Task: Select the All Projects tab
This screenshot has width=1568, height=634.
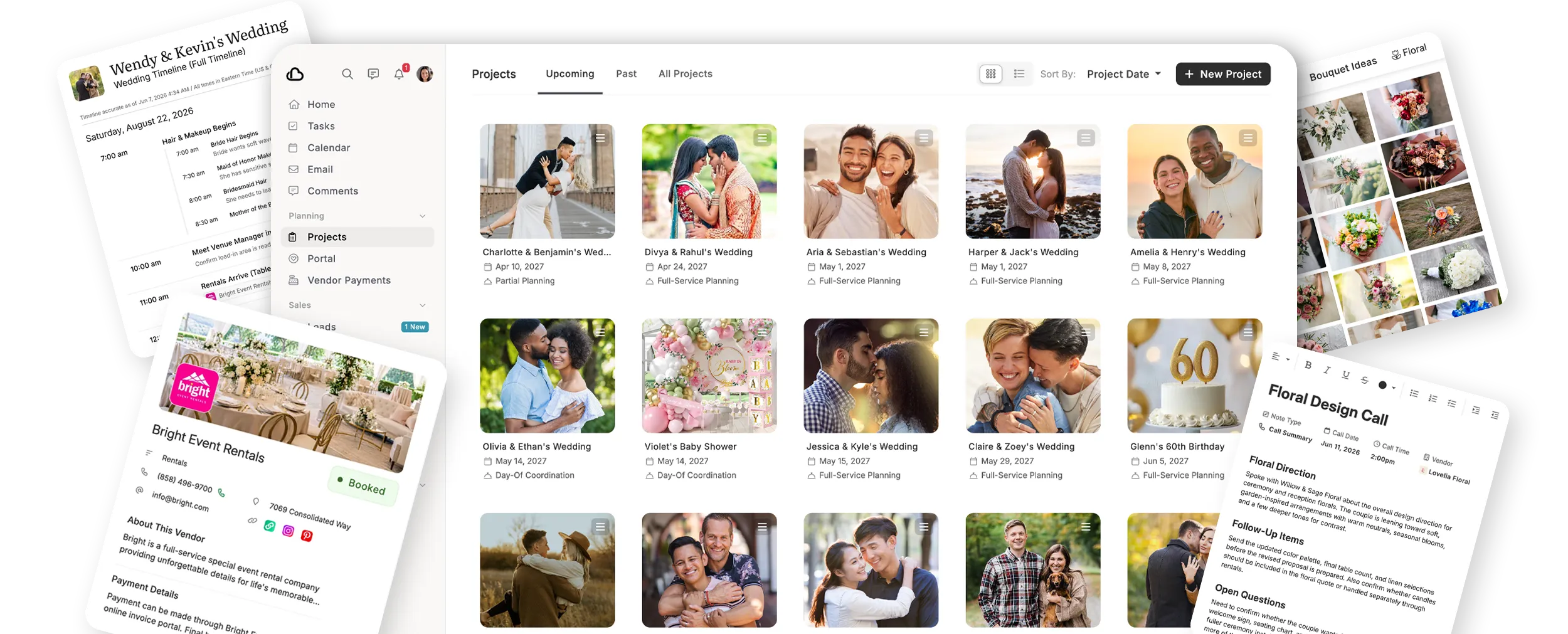Action: tap(685, 74)
